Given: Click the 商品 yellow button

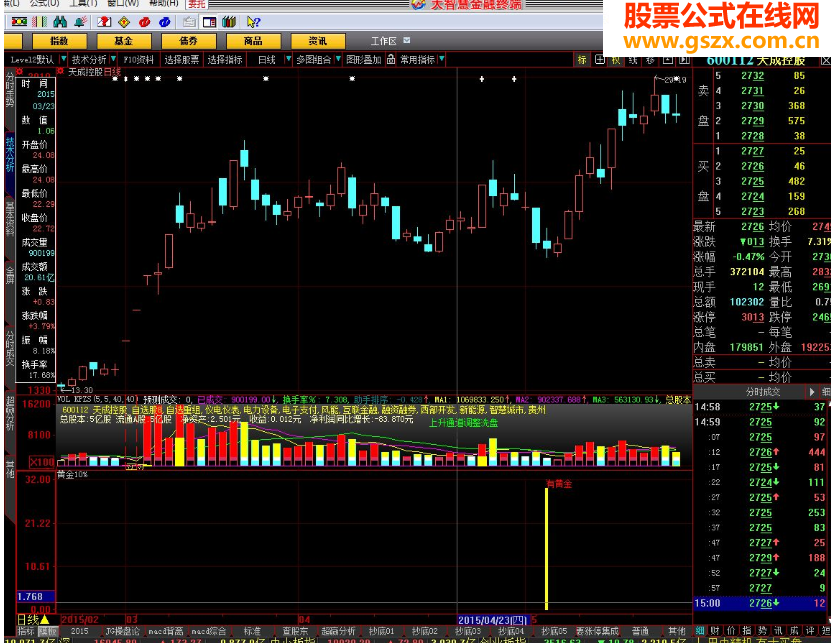Looking at the screenshot, I should click(253, 41).
